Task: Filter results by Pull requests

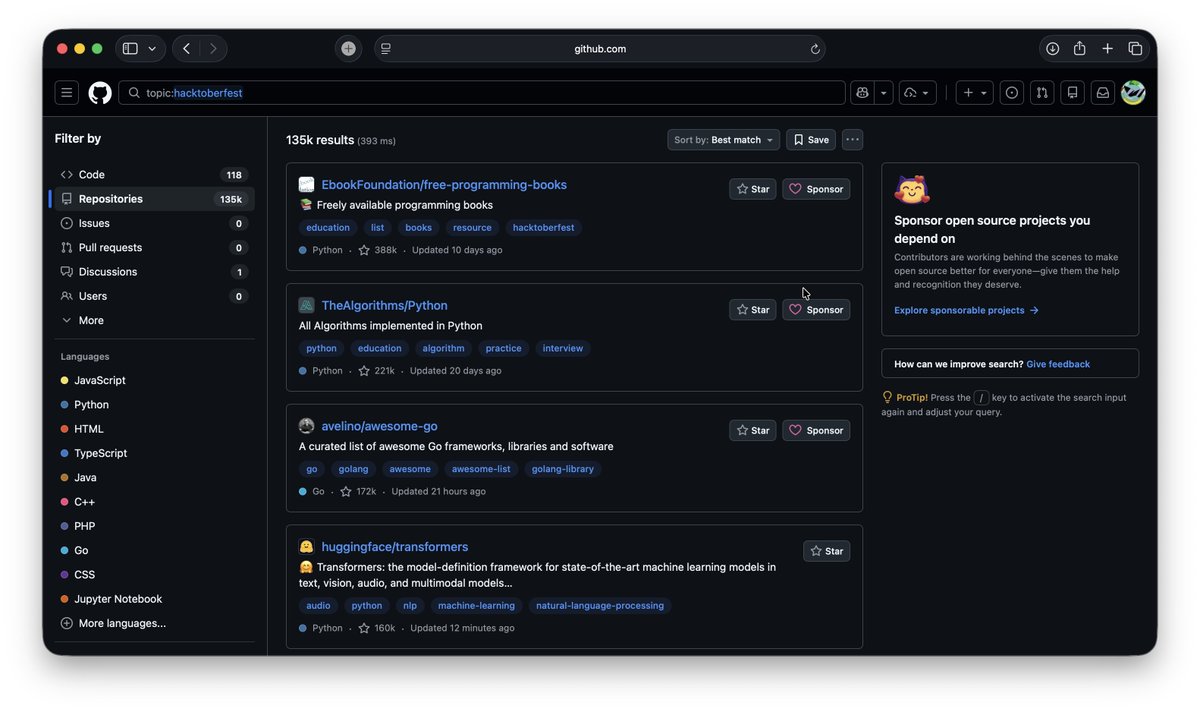Action: click(x=152, y=247)
